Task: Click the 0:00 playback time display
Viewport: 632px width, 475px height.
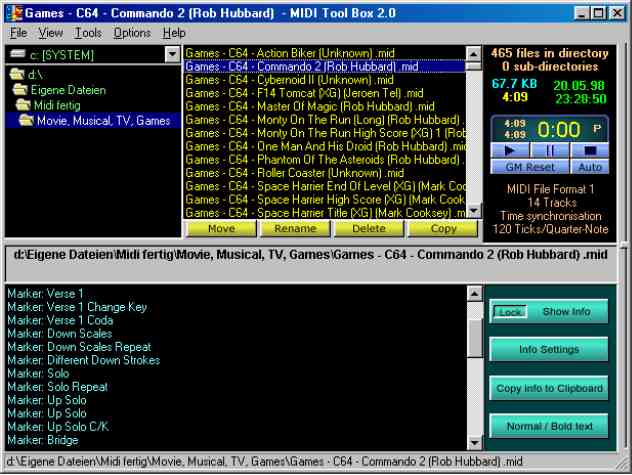Action: [559, 129]
